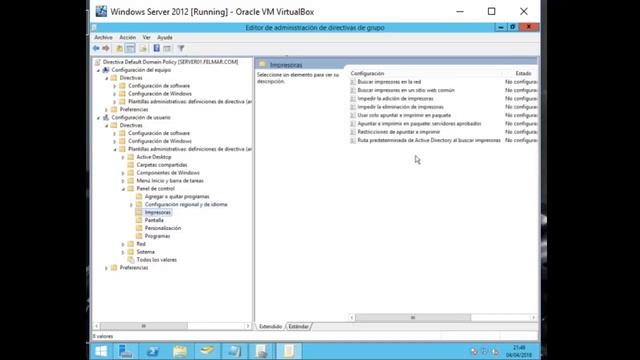Select Sistema in the tree
Screen dimensions: 640x360
(x=145, y=252)
